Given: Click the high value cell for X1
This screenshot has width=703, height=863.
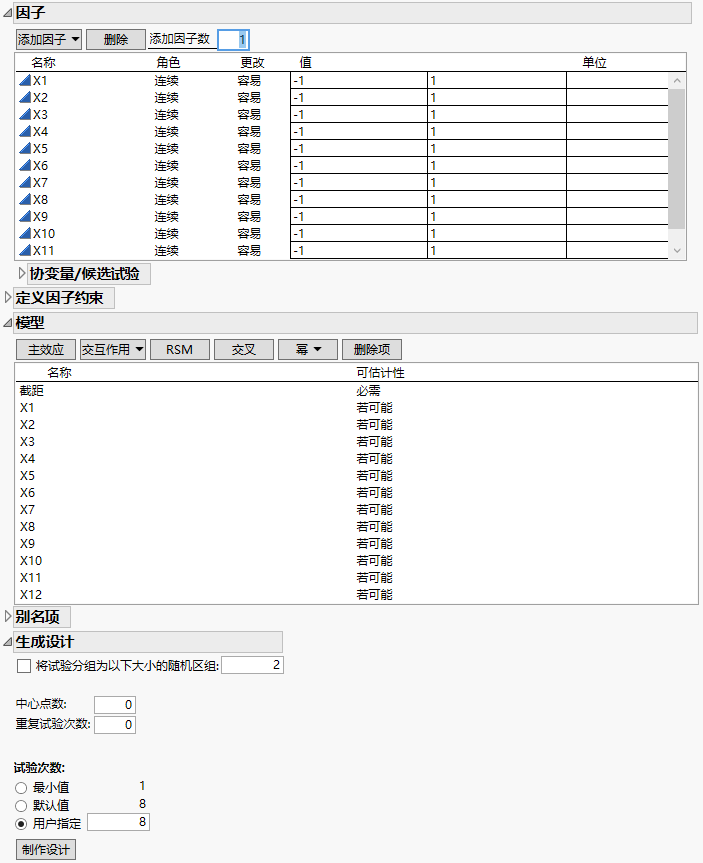Looking at the screenshot, I should pyautogui.click(x=497, y=80).
